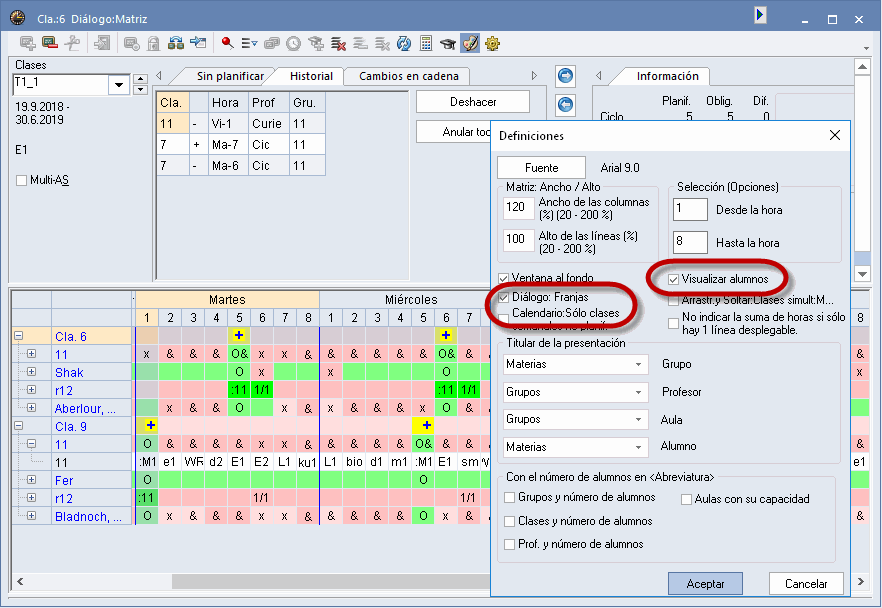Open Cambios en cadena tab
Image resolution: width=882 pixels, height=608 pixels.
pos(408,76)
